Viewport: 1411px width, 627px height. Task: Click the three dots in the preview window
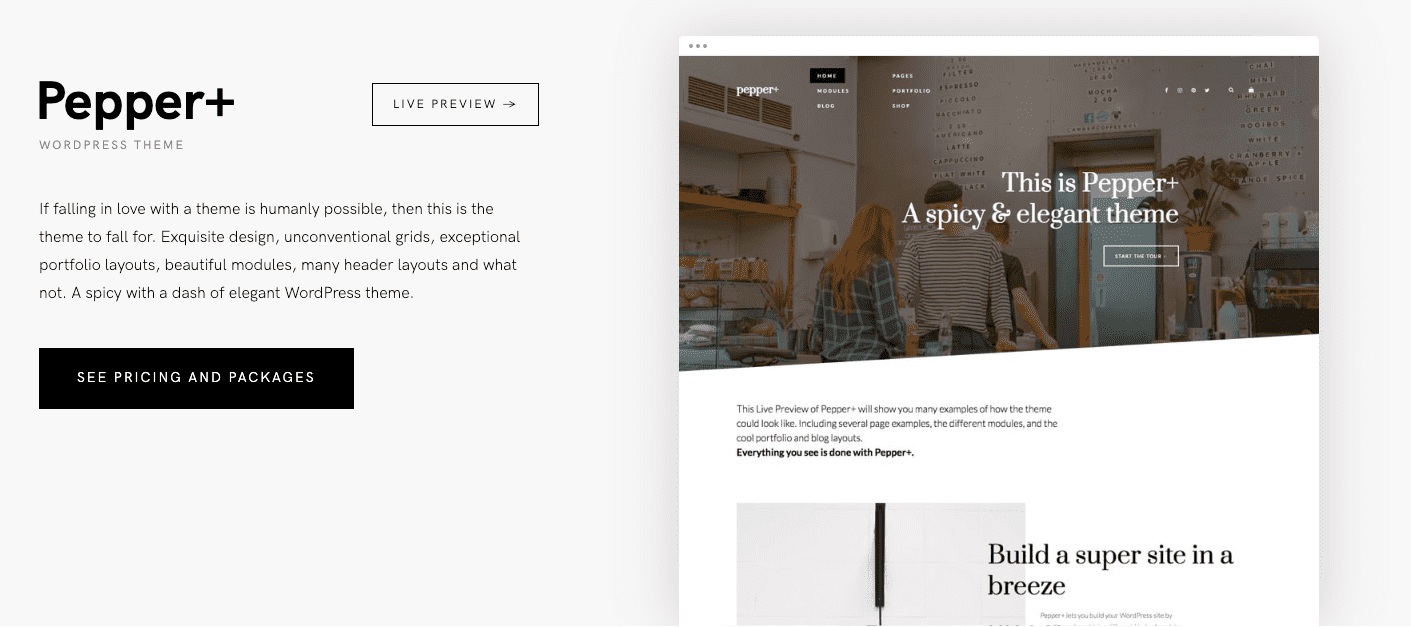(697, 46)
